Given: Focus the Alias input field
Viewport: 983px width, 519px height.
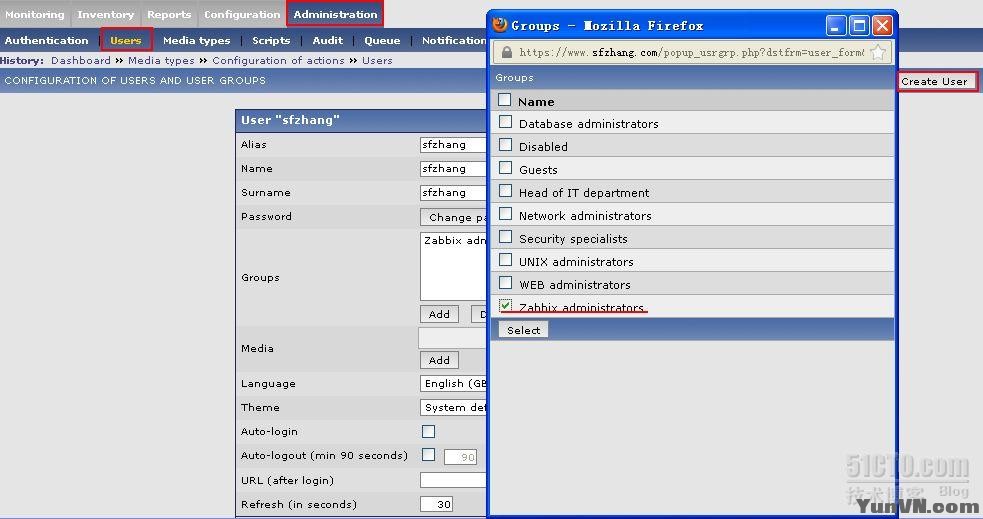Looking at the screenshot, I should (453, 145).
